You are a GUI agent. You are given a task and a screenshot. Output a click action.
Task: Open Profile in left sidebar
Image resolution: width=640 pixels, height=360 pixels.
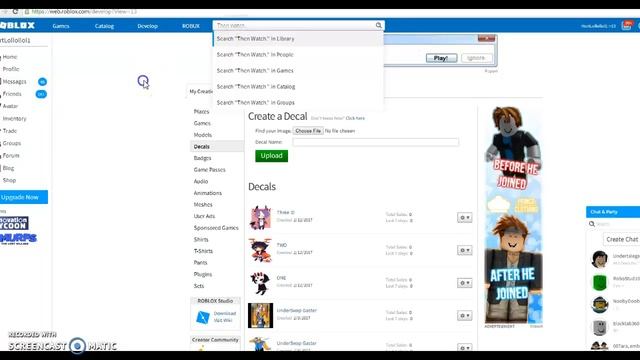tap(11, 69)
